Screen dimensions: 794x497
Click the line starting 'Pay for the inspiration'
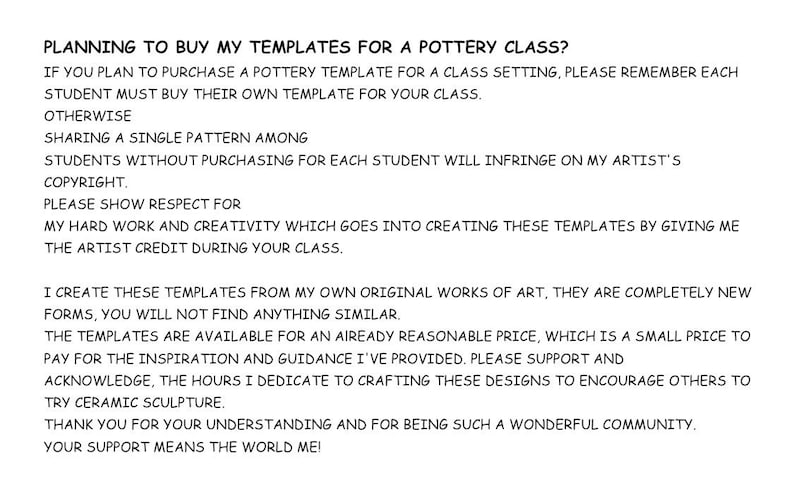tap(334, 359)
